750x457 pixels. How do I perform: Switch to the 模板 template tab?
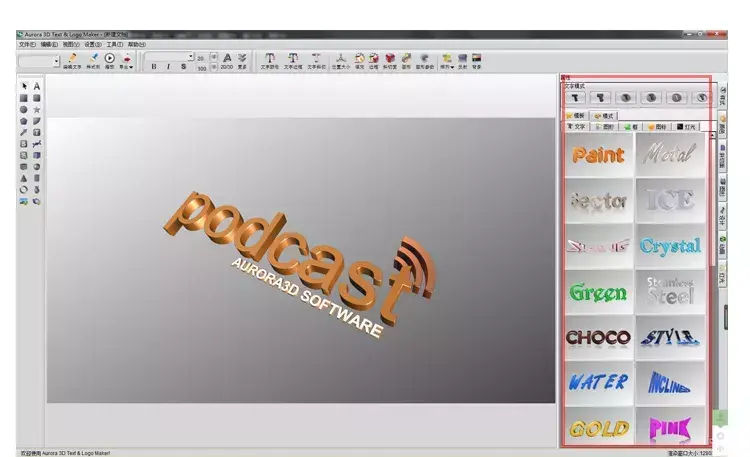point(576,116)
